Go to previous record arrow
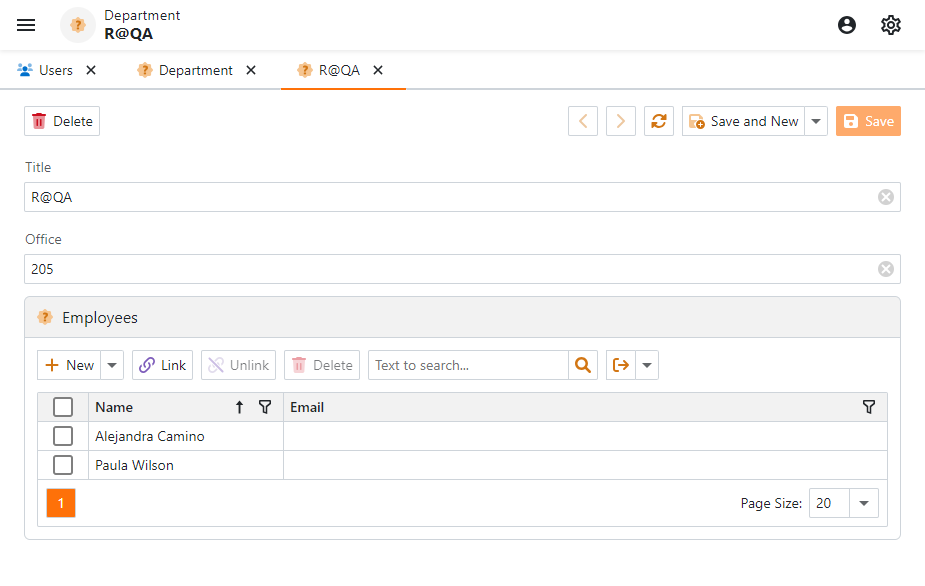 pyautogui.click(x=583, y=121)
